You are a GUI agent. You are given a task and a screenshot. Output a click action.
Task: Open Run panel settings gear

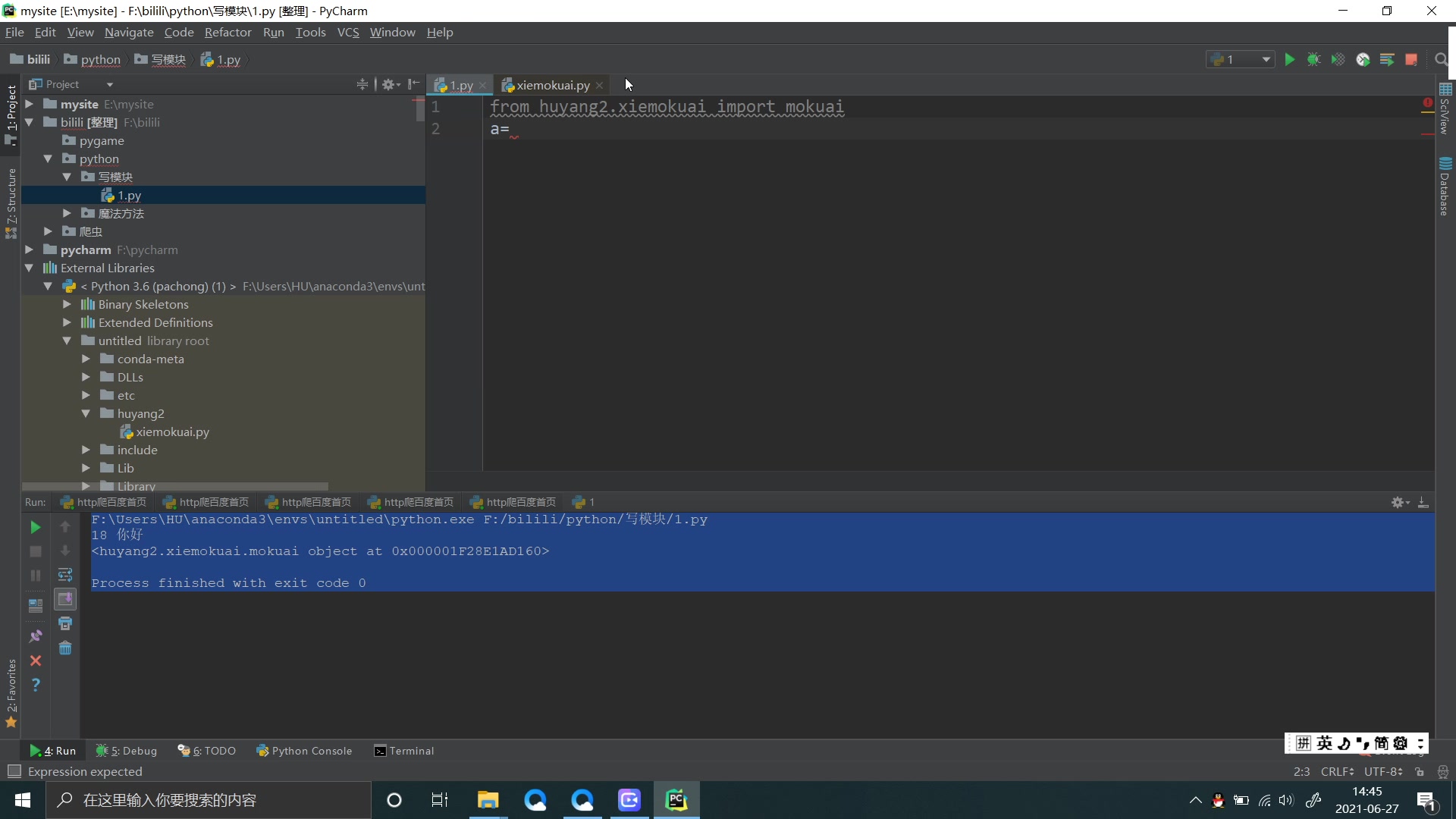pyautogui.click(x=1399, y=502)
